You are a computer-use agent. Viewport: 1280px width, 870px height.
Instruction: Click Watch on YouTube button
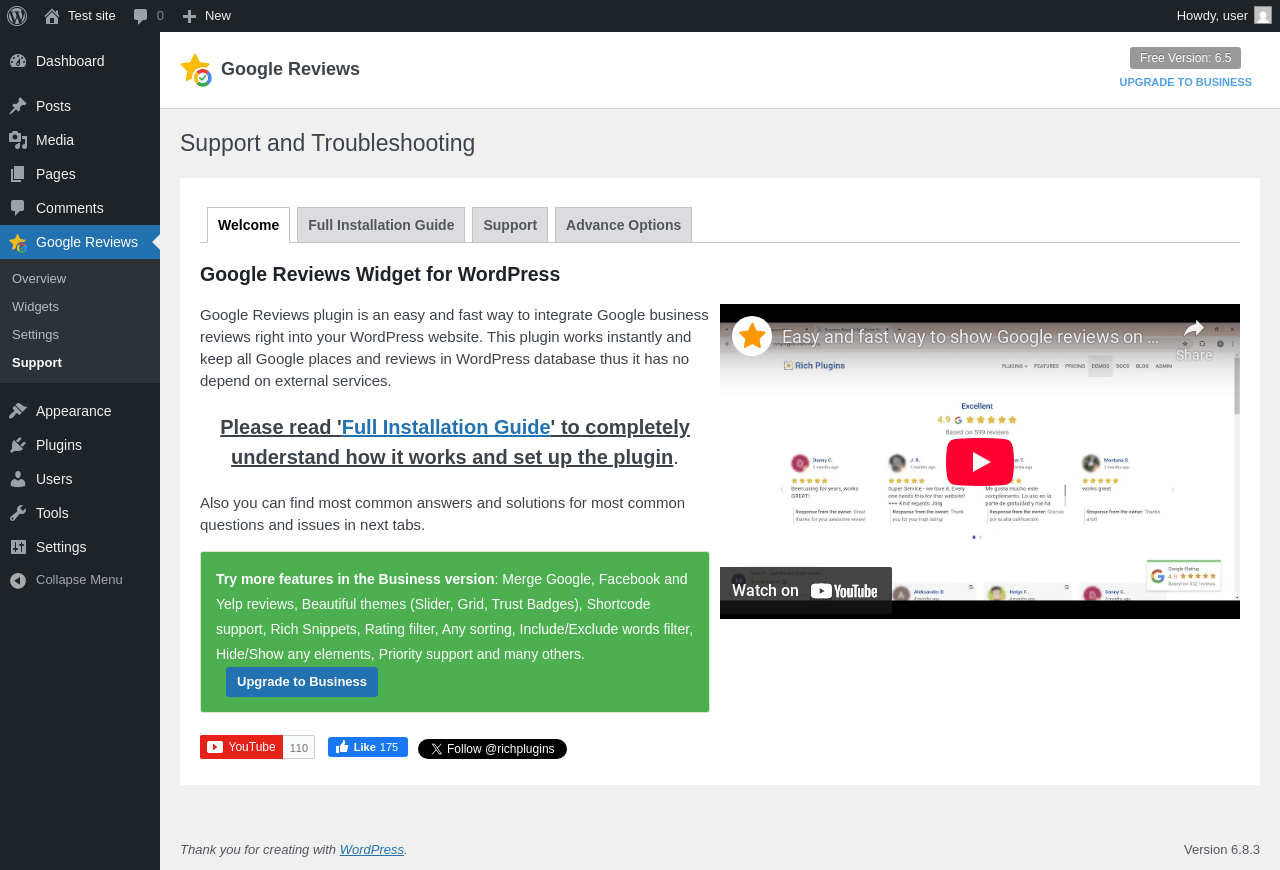(x=806, y=590)
